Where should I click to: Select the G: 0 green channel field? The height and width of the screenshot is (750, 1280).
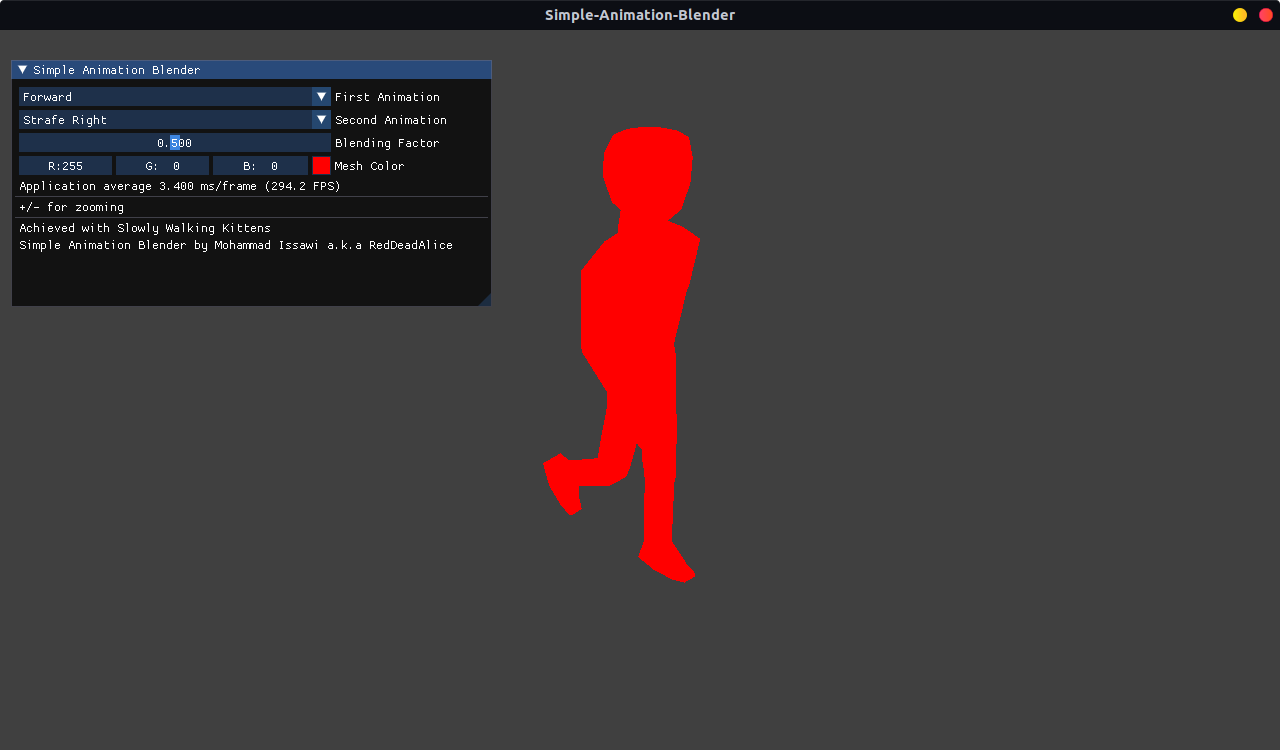[162, 166]
